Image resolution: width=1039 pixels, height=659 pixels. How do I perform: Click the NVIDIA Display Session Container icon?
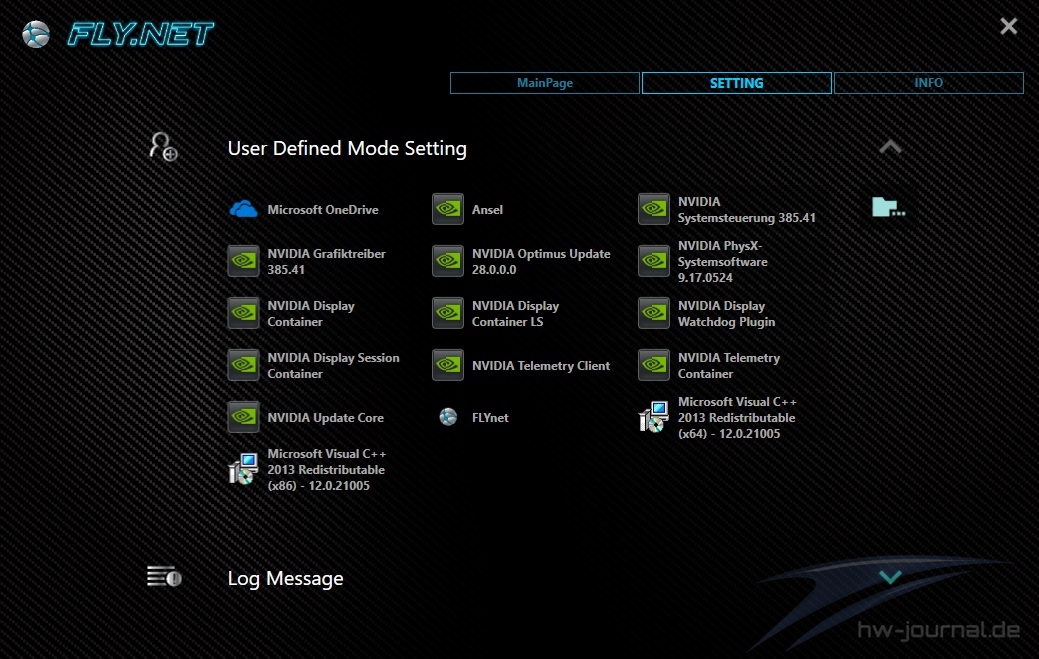(x=243, y=365)
